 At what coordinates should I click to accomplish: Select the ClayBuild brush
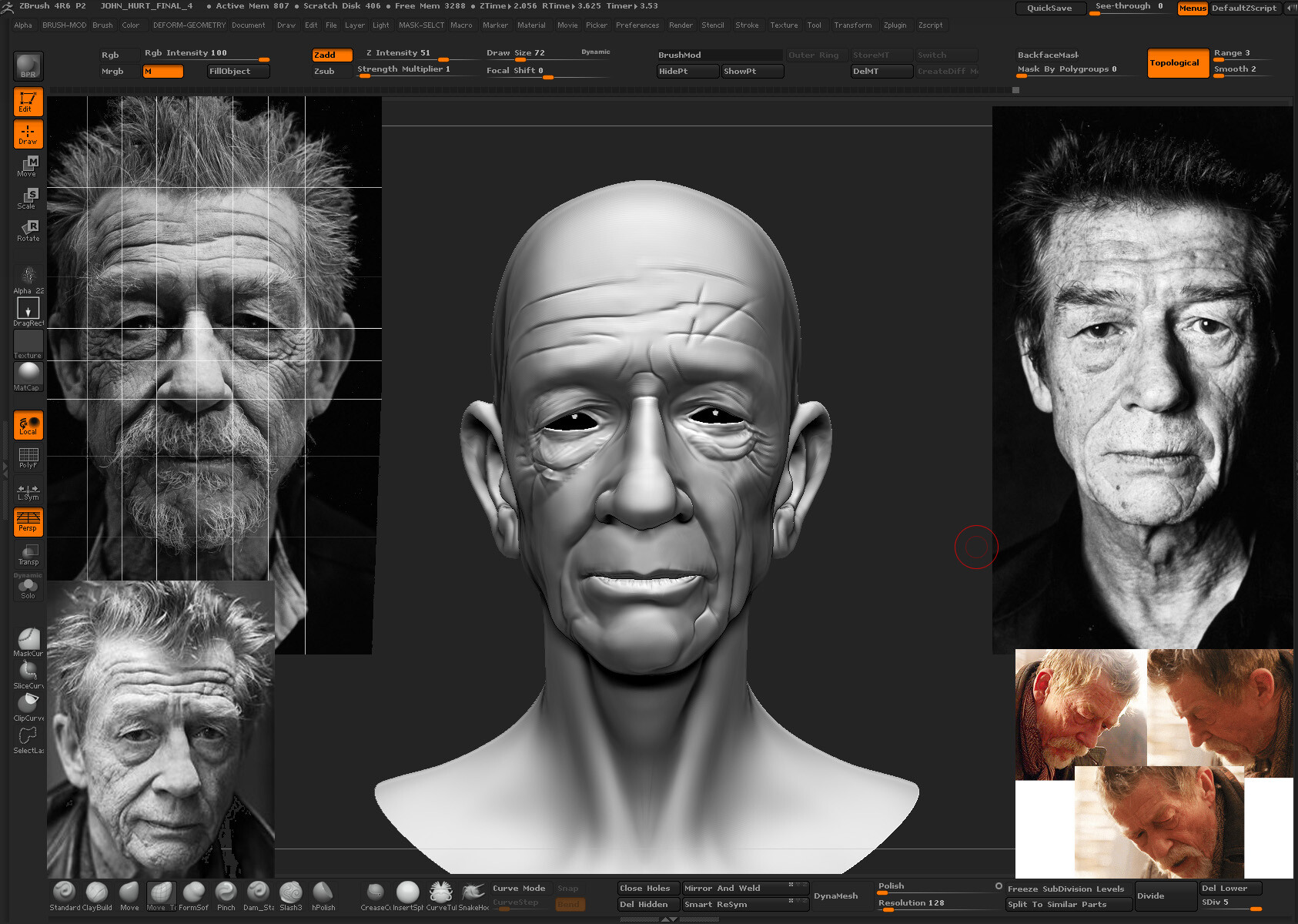(95, 893)
